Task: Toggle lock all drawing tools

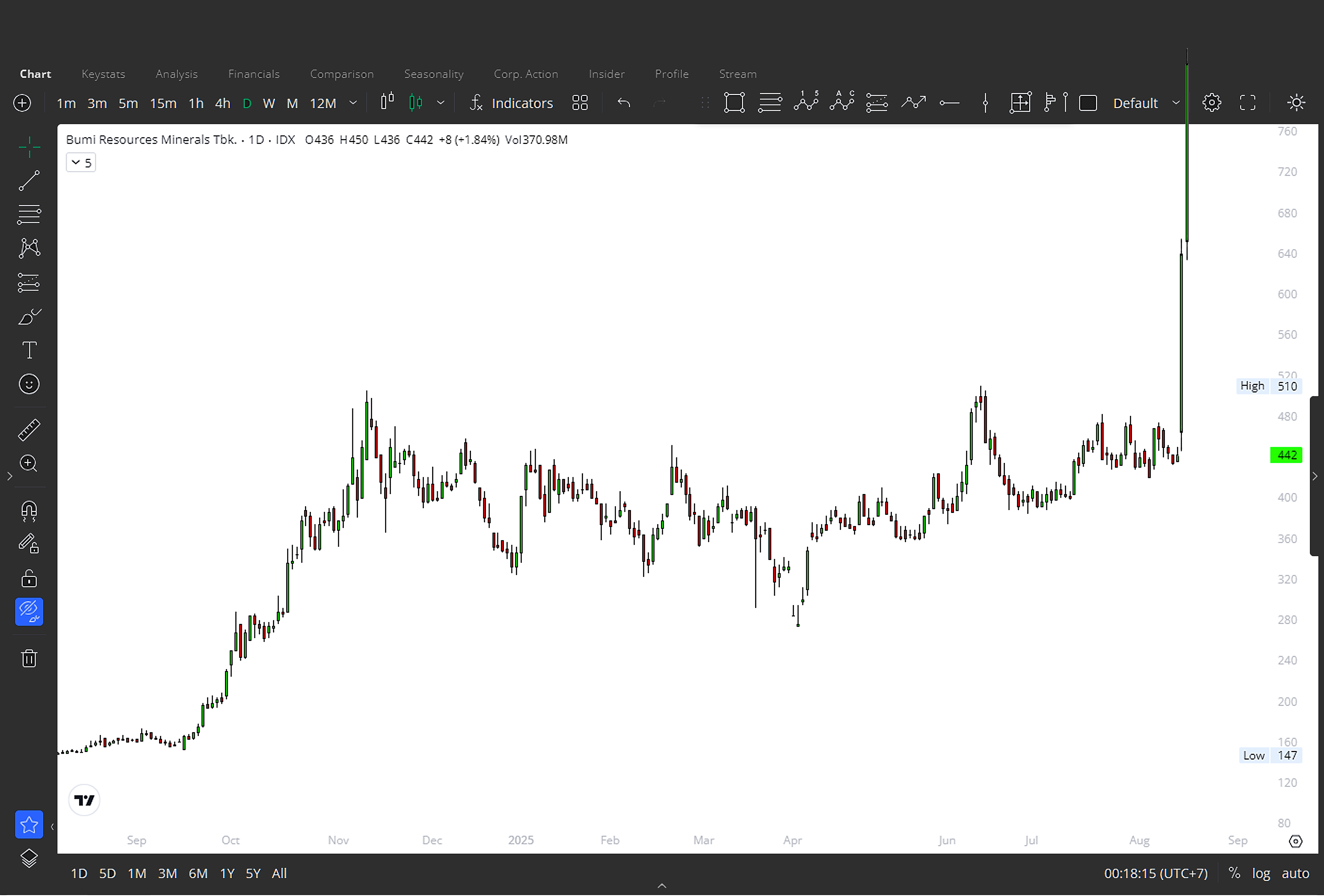Action: pos(29,579)
